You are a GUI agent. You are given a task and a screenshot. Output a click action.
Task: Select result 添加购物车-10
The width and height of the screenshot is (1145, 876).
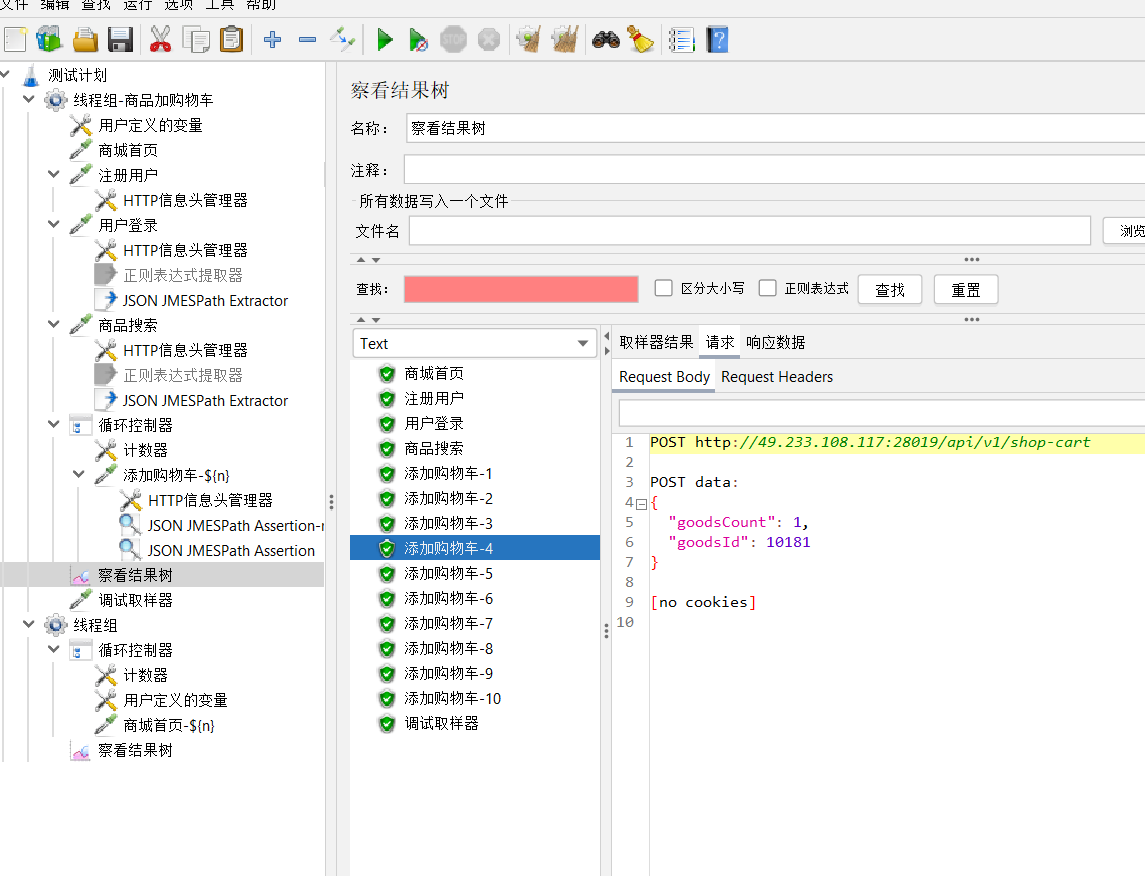tap(453, 699)
